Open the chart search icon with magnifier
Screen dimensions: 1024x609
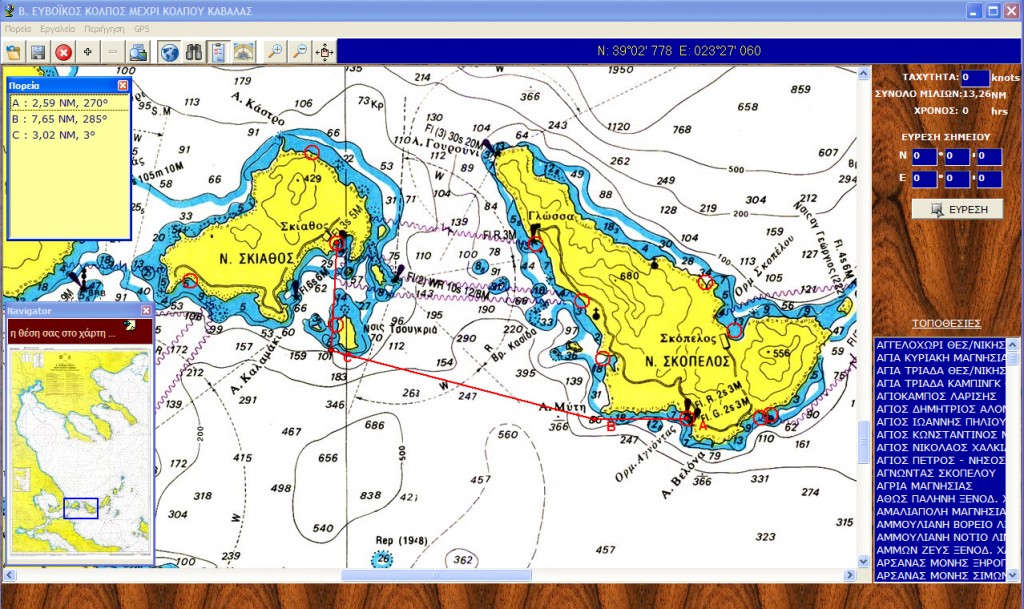click(x=138, y=52)
